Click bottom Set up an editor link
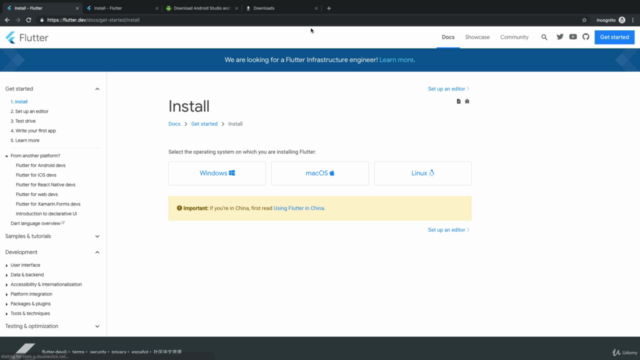Screen dimensions: 640x360 [448, 230]
